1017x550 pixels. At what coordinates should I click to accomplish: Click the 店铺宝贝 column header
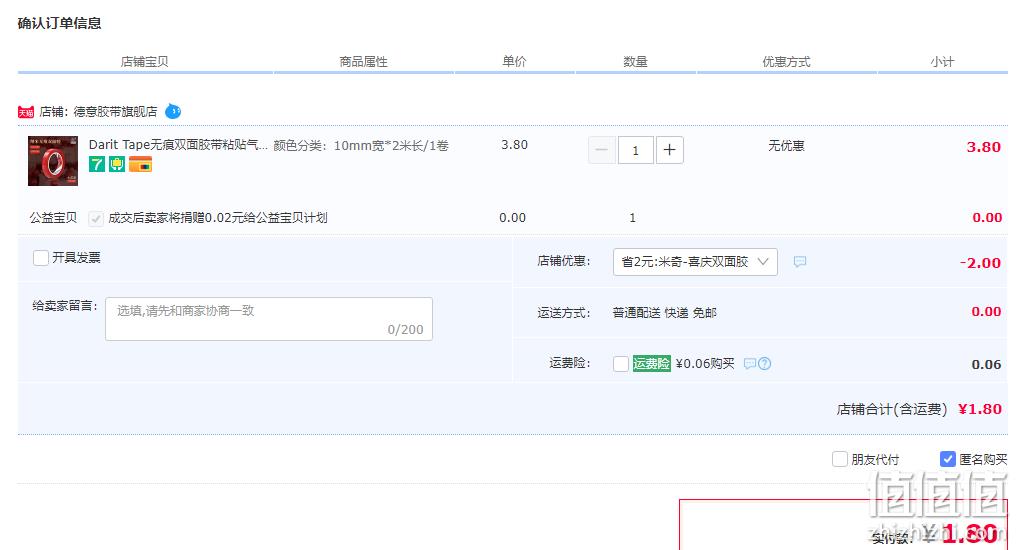145,62
